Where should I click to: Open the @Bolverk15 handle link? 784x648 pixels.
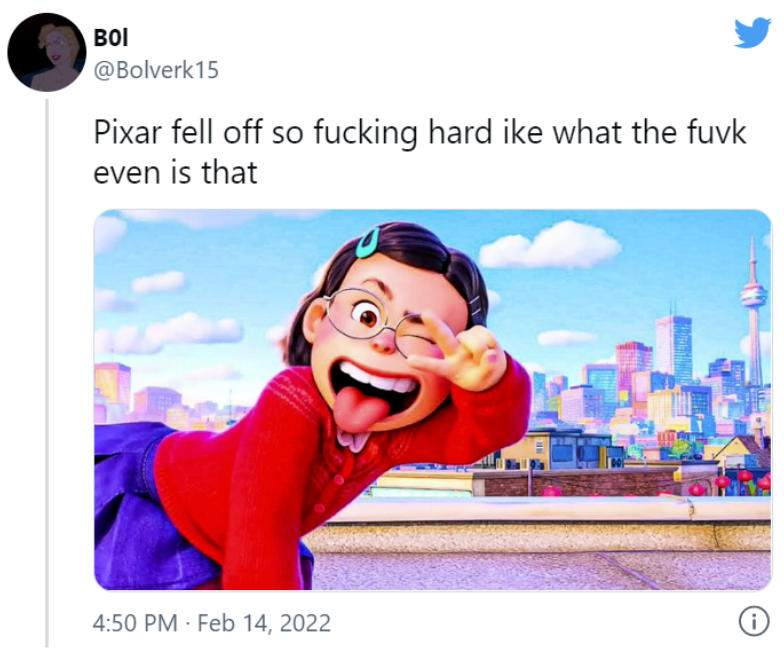(x=156, y=70)
